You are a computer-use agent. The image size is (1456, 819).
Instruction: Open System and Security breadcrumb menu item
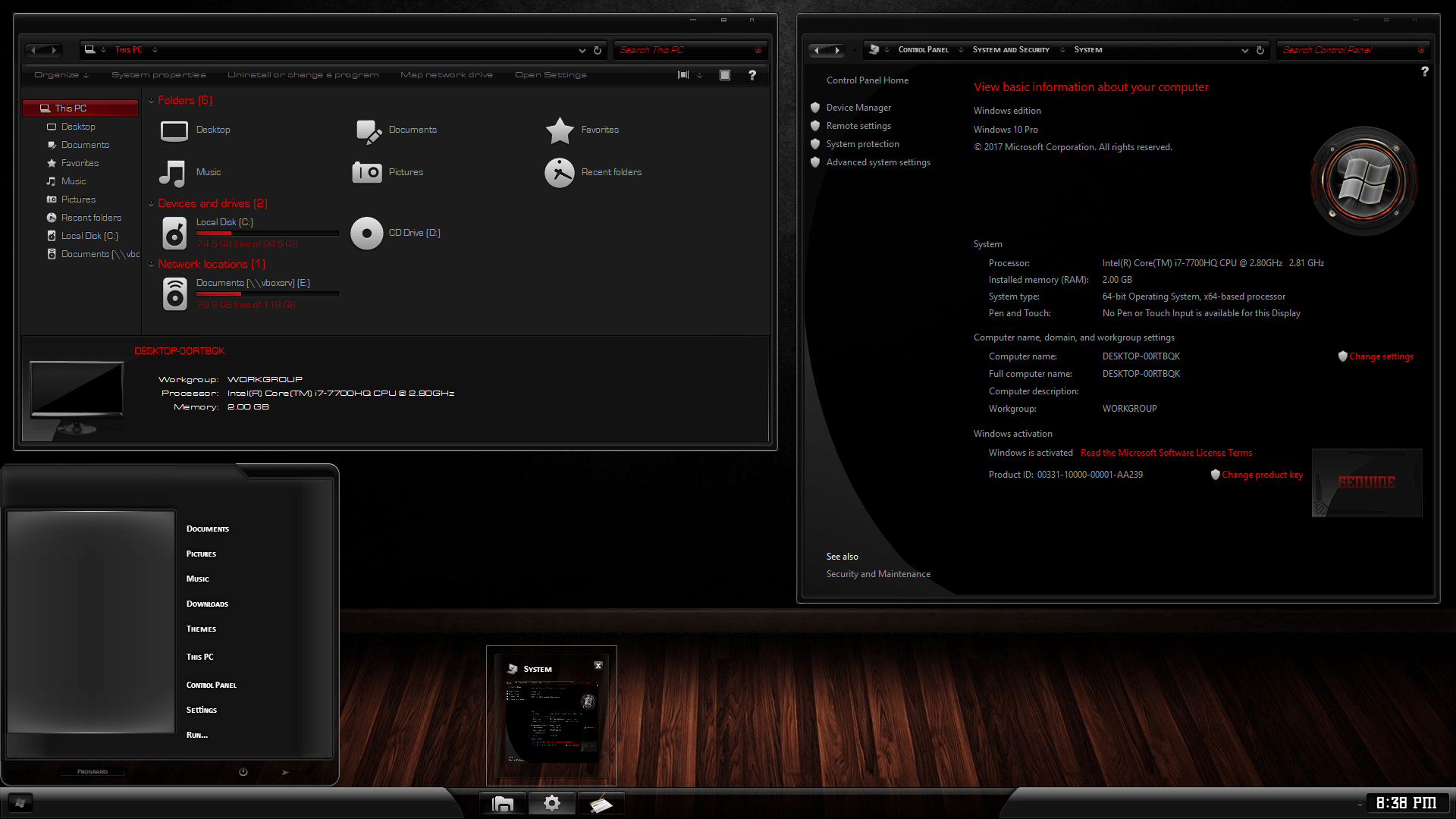pyautogui.click(x=1011, y=49)
